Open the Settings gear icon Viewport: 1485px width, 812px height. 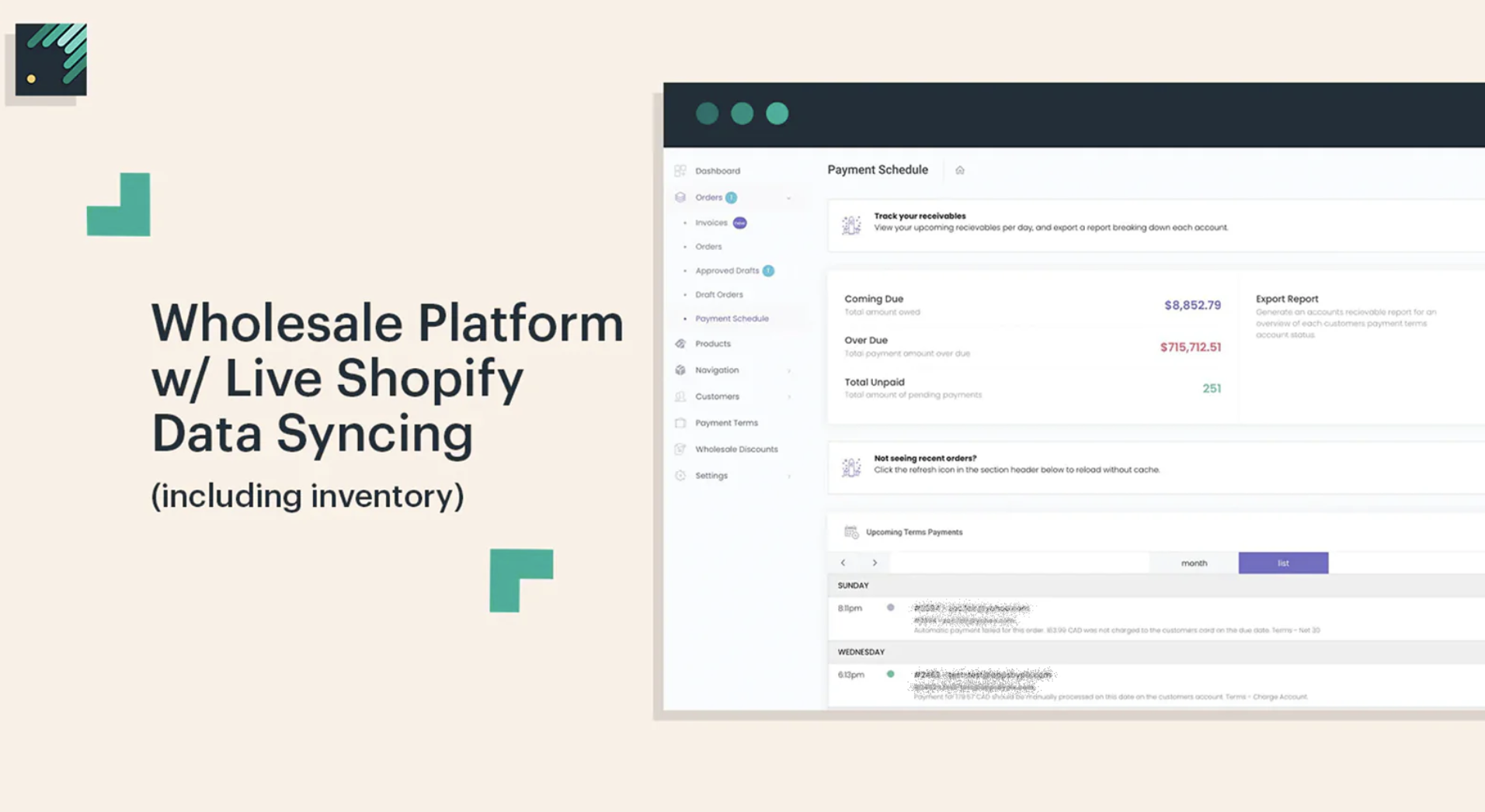680,476
